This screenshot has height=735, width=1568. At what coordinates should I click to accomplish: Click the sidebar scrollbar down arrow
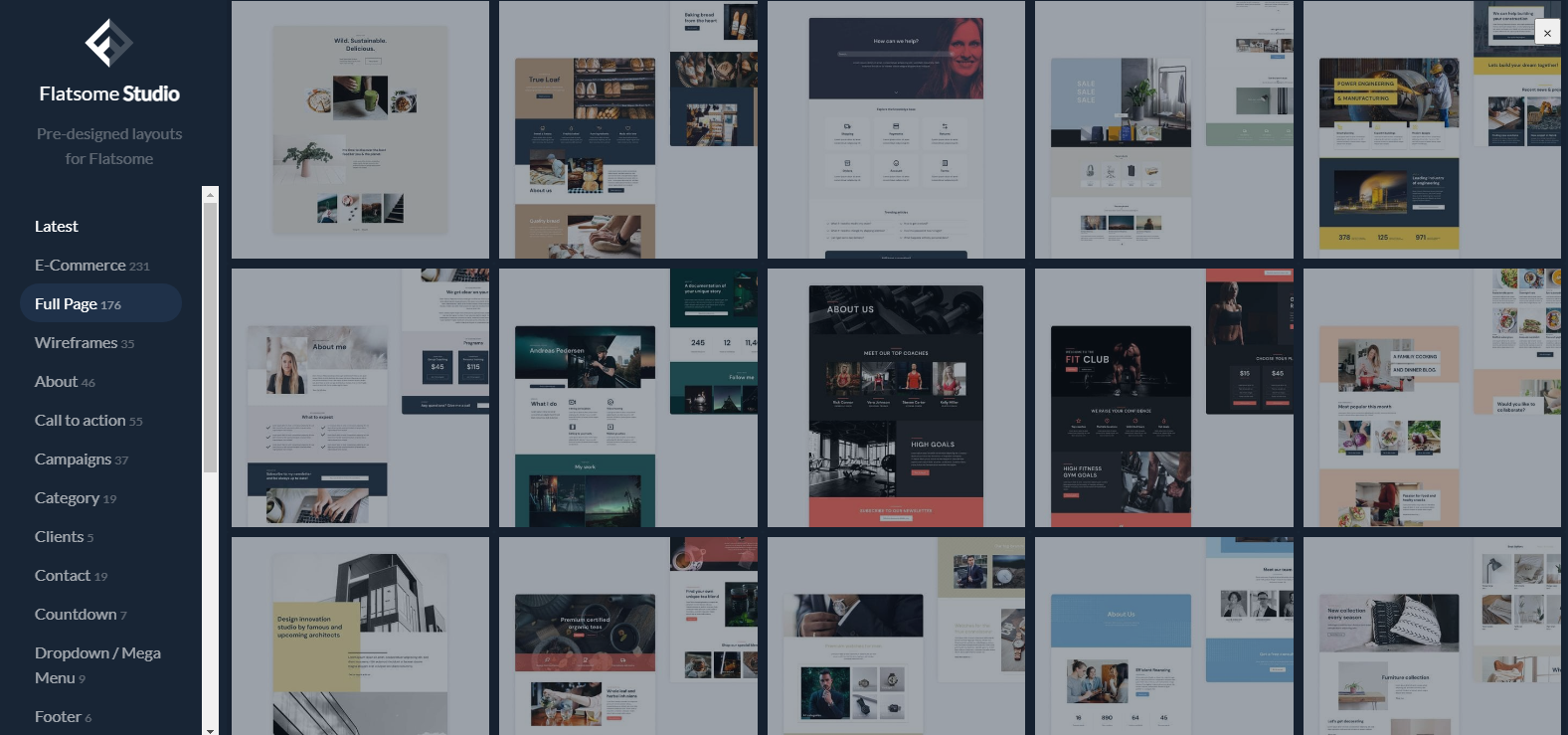[210, 729]
